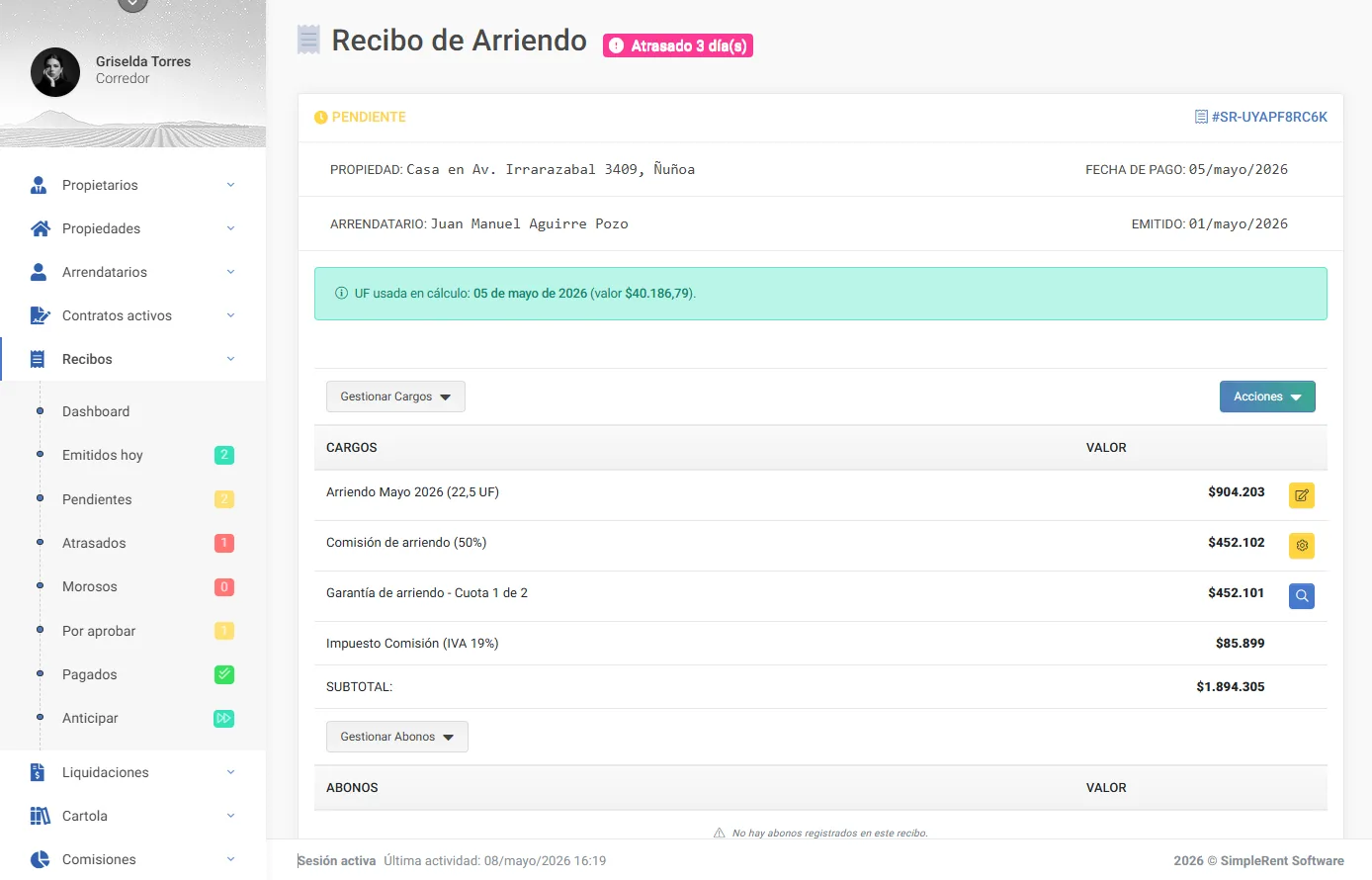Open Por aprobar receipts list

click(99, 631)
